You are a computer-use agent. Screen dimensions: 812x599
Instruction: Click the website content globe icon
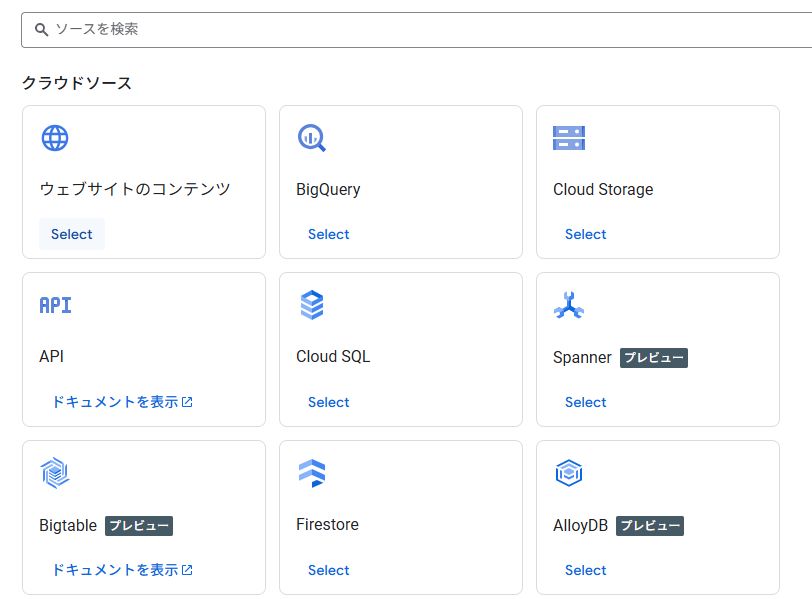click(x=55, y=138)
